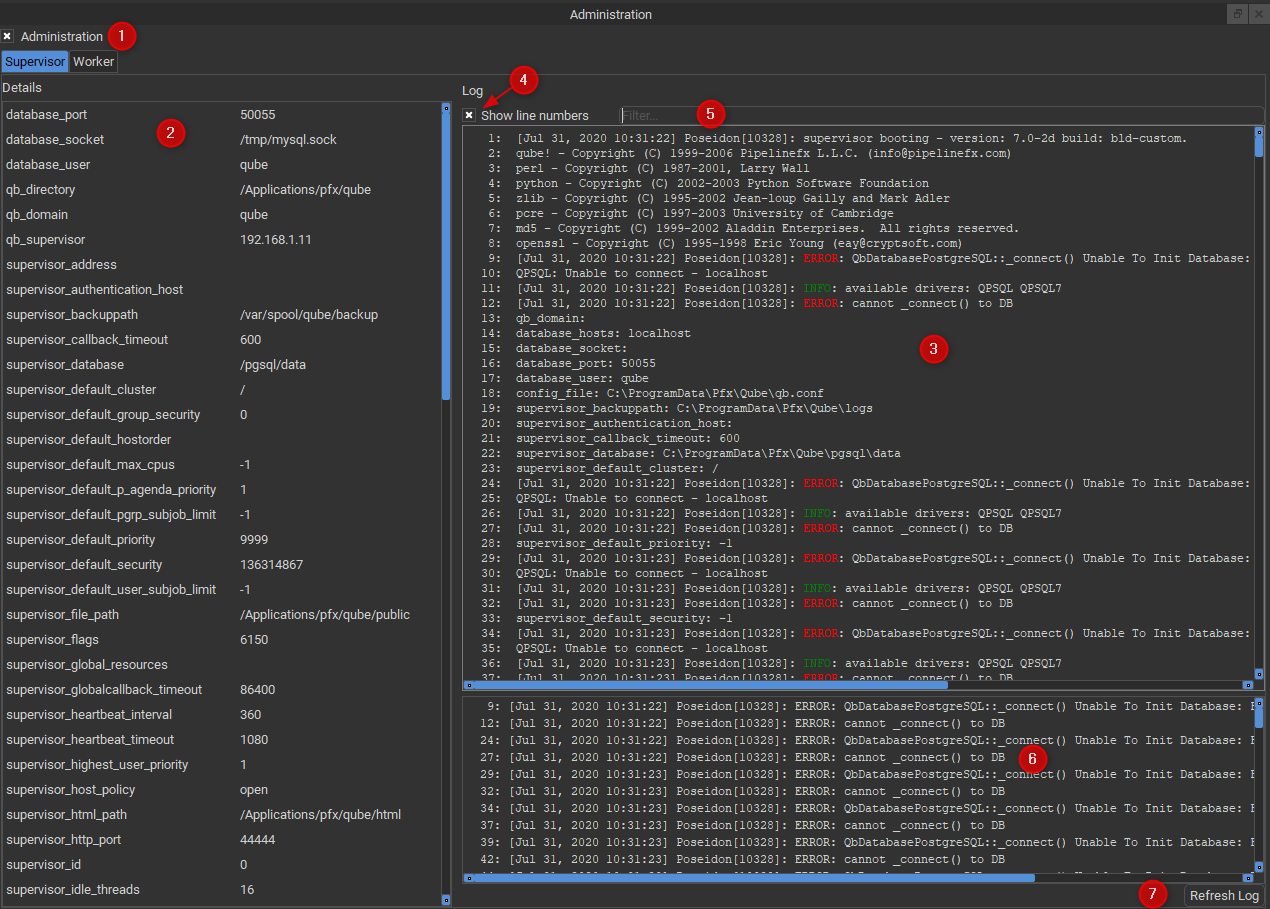Click the main log's horizontal scrollbar thumb
This screenshot has width=1270, height=909.
pos(710,685)
